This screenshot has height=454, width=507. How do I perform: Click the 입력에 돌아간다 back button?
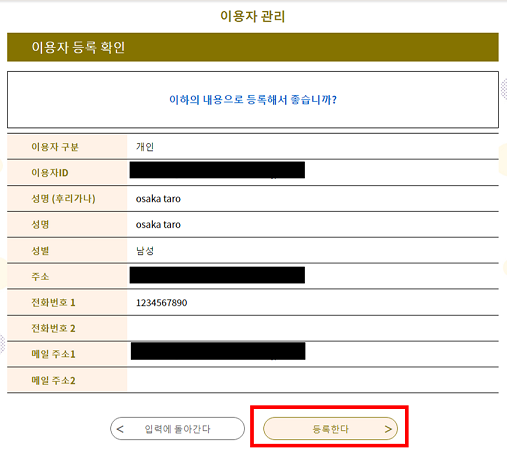pos(177,429)
